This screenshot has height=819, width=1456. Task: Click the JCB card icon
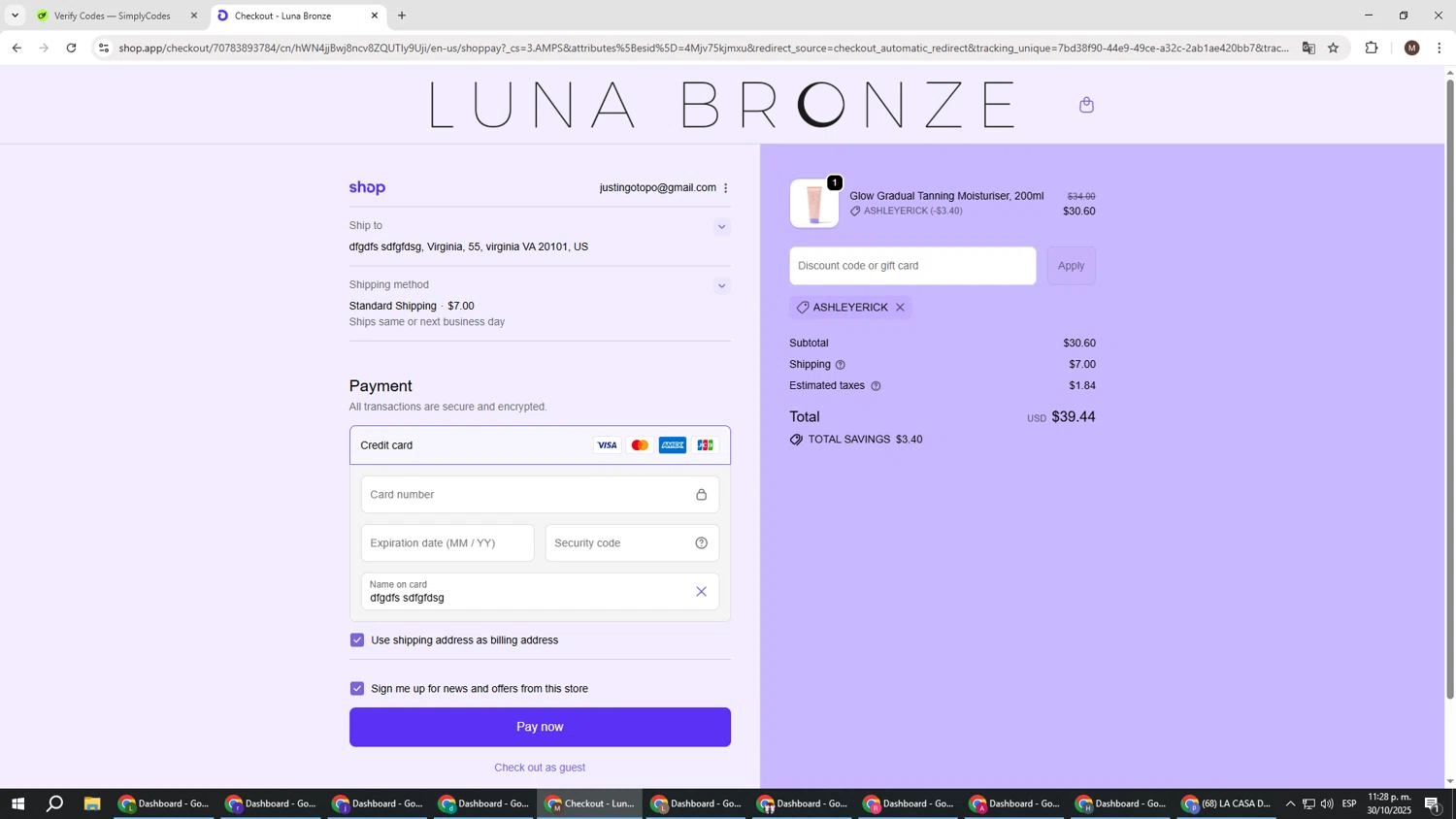pyautogui.click(x=706, y=445)
